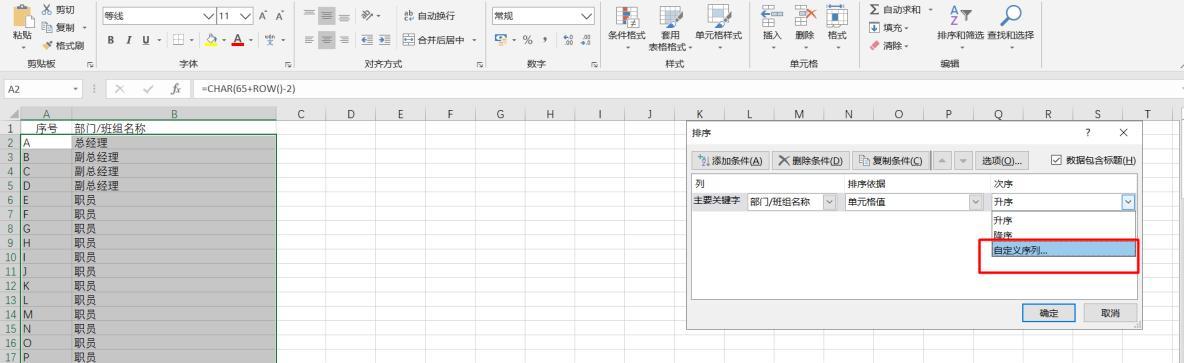Toggle 数据包含标题 (data has headers) checkbox
Viewport: 1184px width, 363px height.
click(1056, 160)
